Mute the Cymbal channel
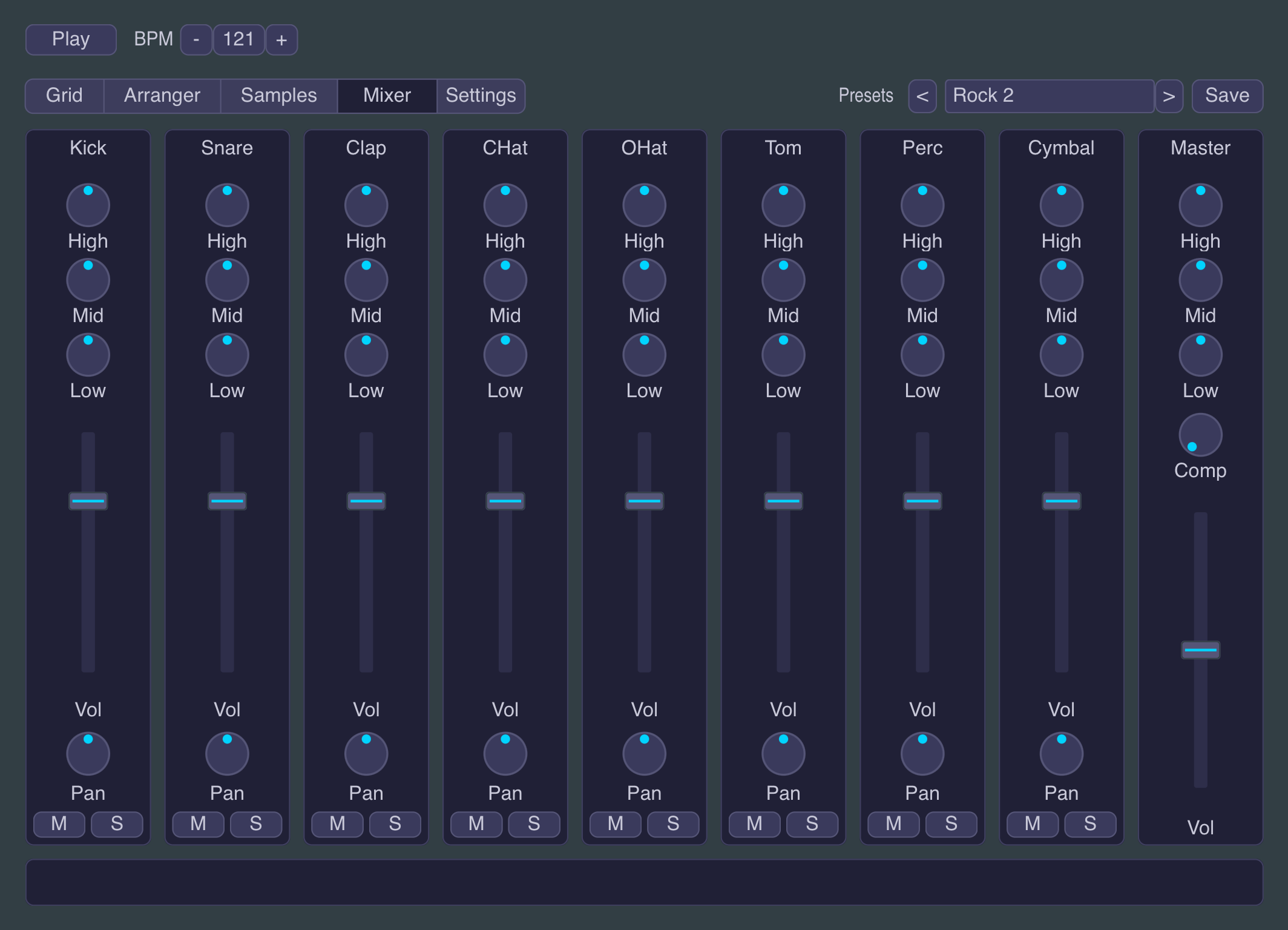Viewport: 1288px width, 930px height. click(1033, 824)
